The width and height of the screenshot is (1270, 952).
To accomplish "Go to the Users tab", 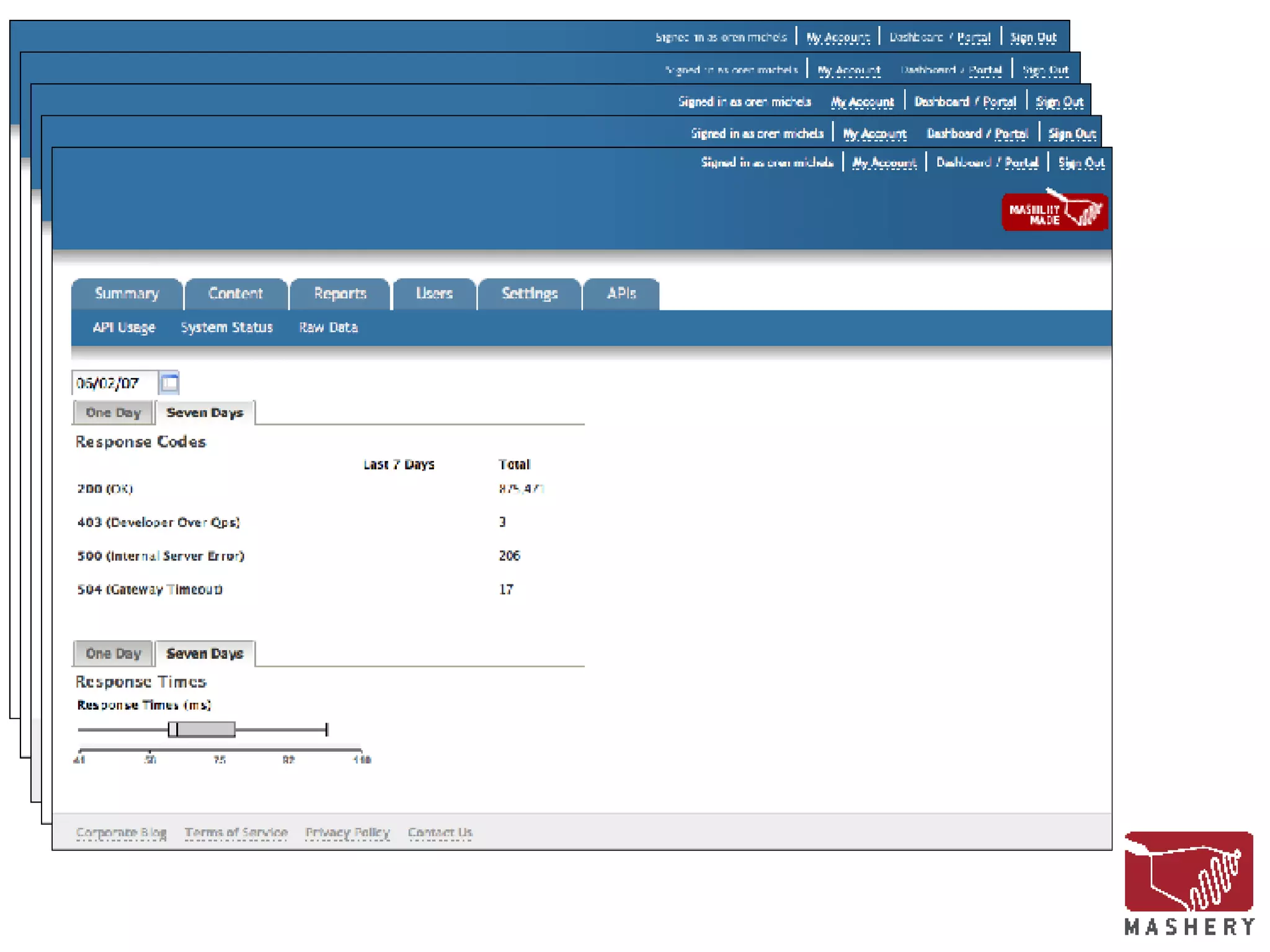I will (434, 294).
